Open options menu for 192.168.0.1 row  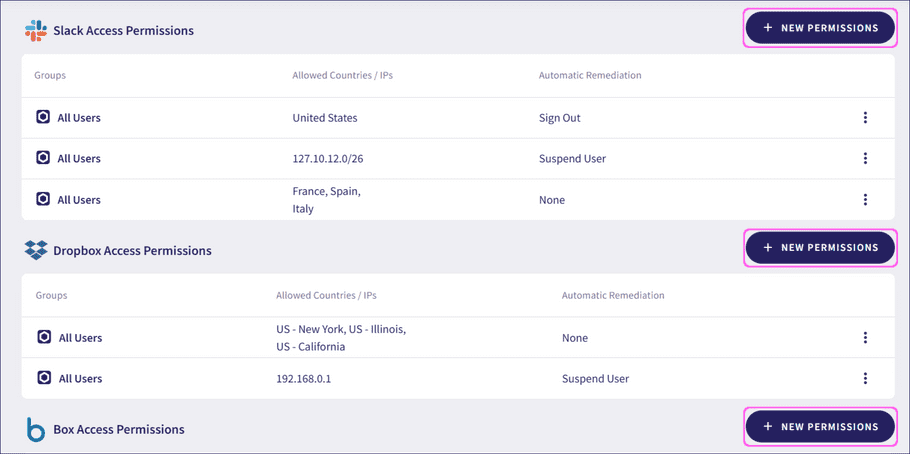click(865, 379)
